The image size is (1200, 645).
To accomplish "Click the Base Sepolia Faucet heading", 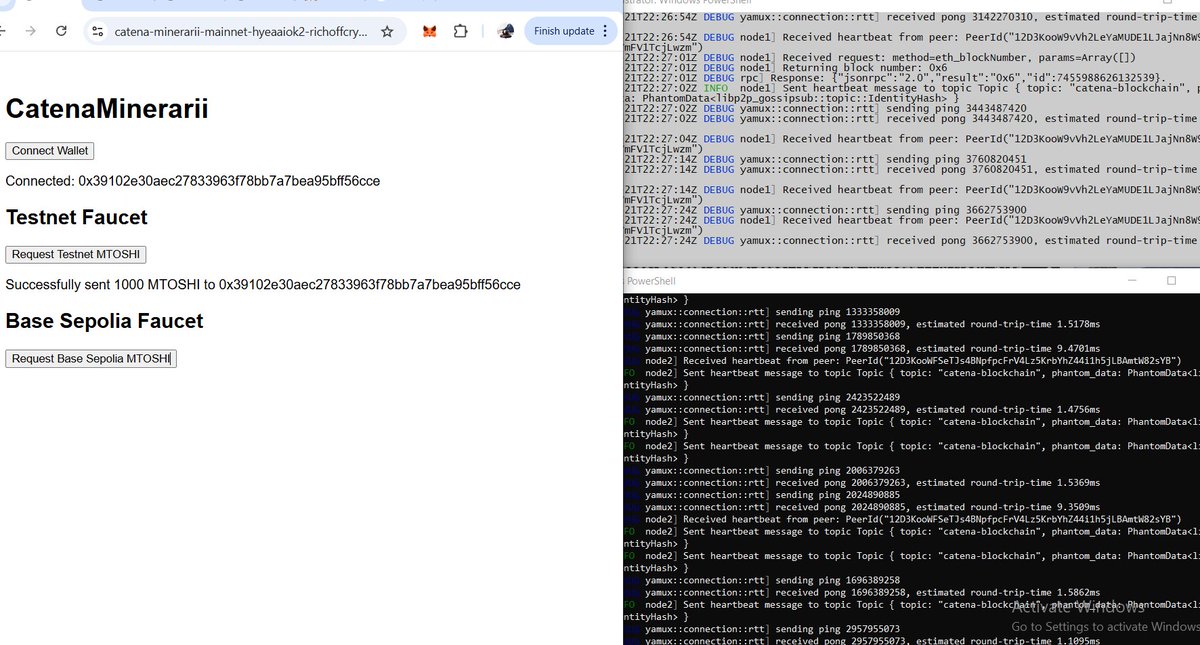I will [104, 321].
